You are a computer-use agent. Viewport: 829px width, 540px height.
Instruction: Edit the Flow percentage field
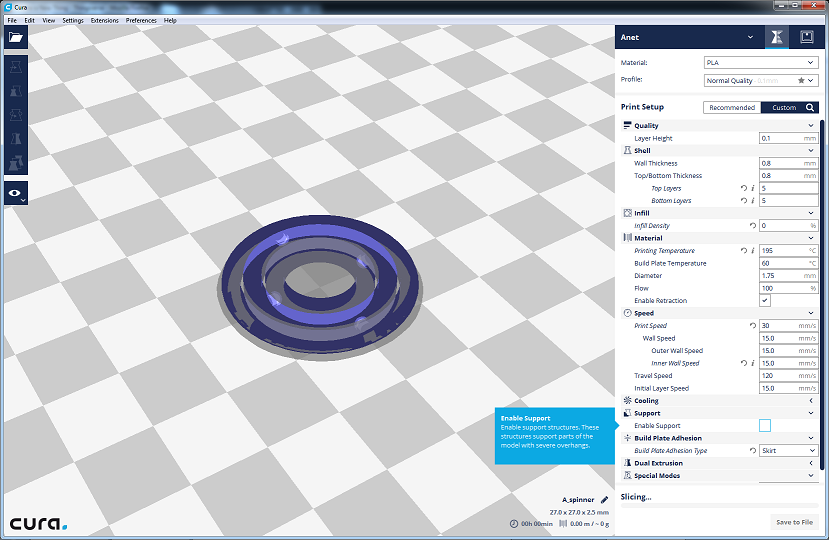(788, 288)
